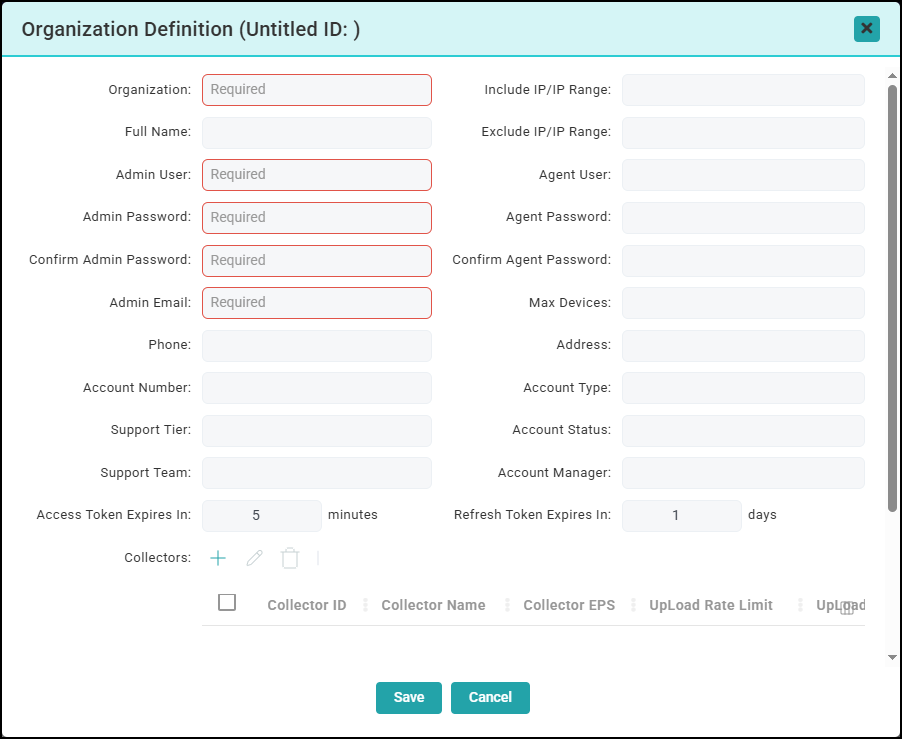Select the Max Devices input field
The image size is (902, 739).
(x=743, y=303)
